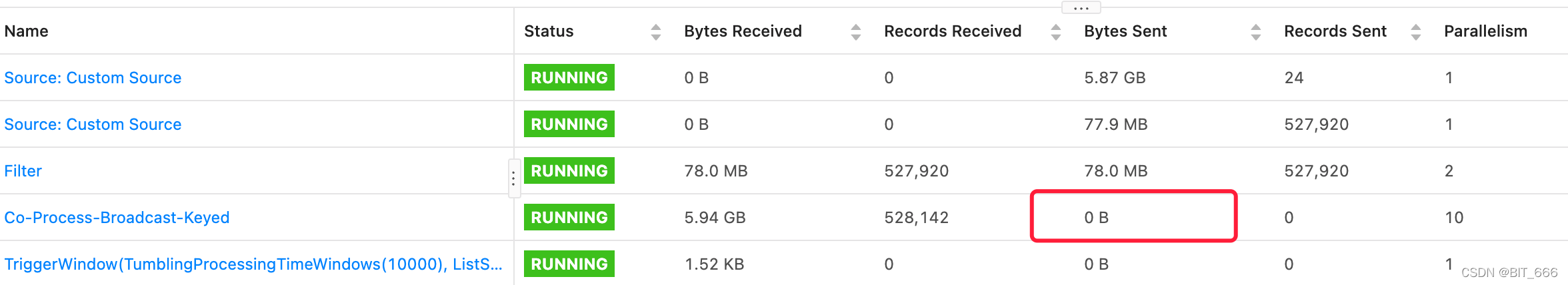Click the Bytes Received header label

(743, 31)
